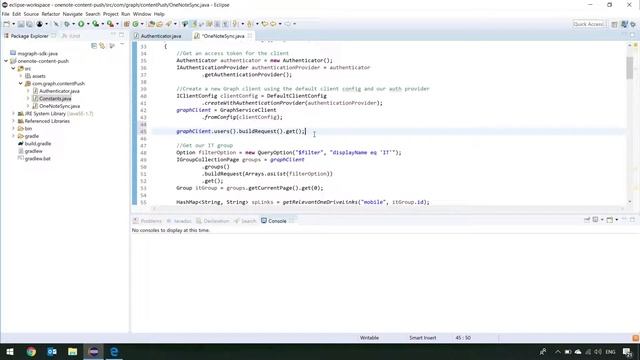The height and width of the screenshot is (360, 640).
Task: Click the New file toolbar icon
Action: click(x=7, y=24)
